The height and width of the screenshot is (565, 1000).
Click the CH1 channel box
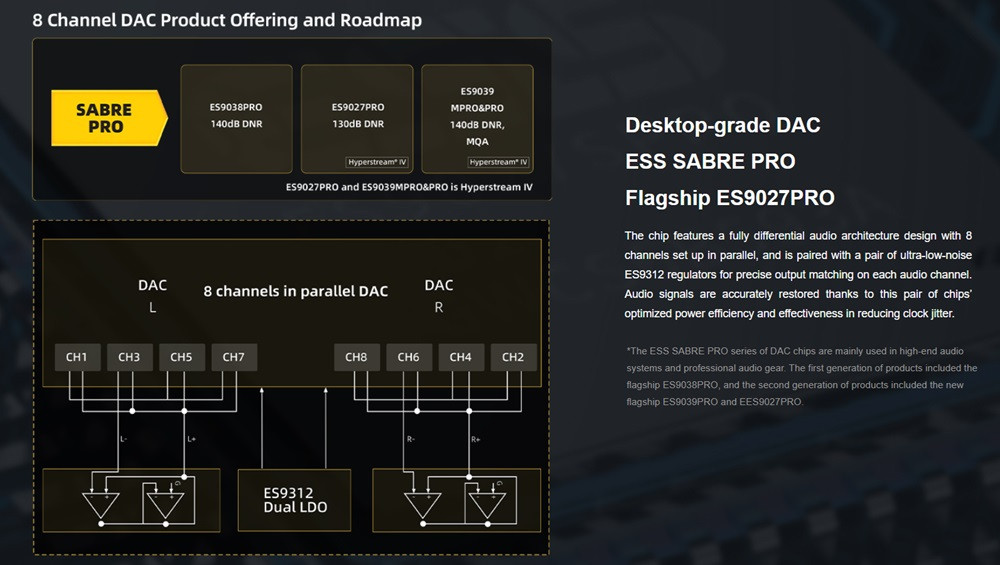[x=77, y=357]
